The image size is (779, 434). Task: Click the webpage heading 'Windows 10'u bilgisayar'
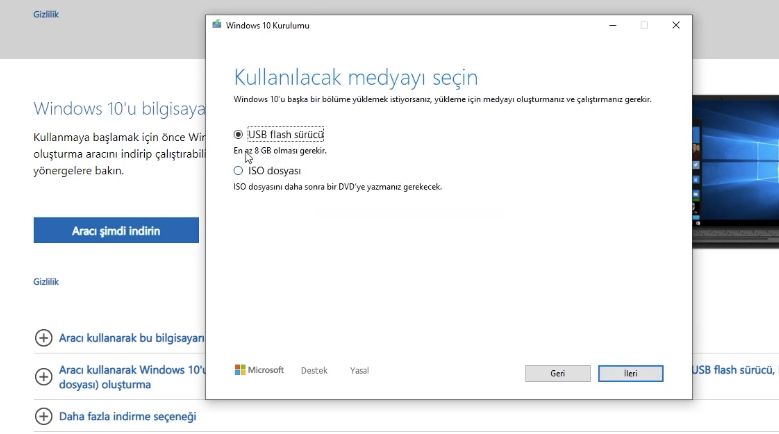pos(119,109)
